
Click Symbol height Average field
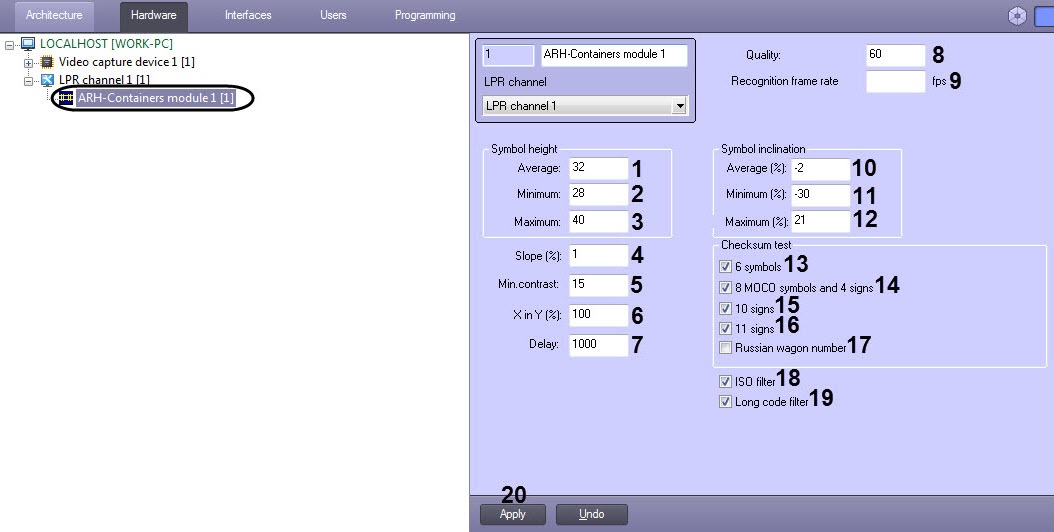[598, 168]
